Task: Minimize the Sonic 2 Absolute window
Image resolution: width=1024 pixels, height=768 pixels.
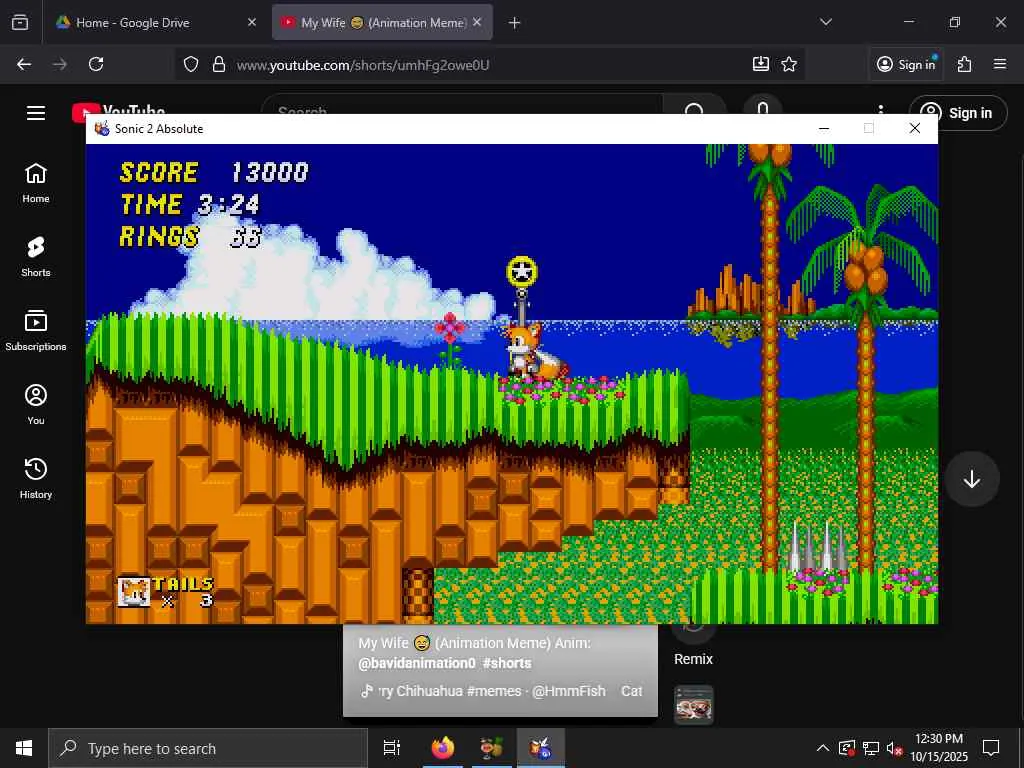Action: coord(824,129)
